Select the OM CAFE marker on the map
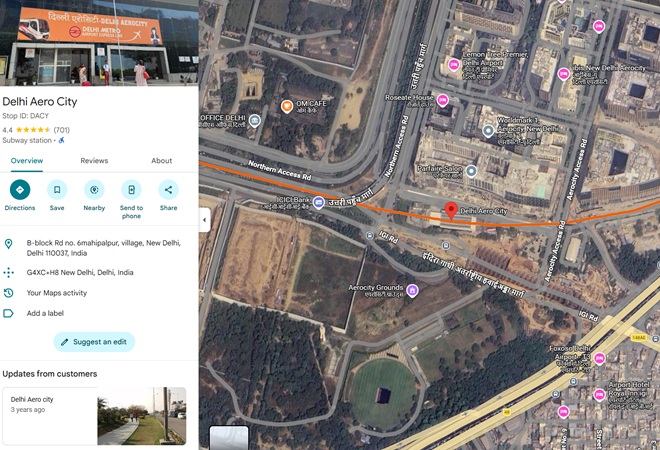This screenshot has width=660, height=450. click(x=287, y=106)
